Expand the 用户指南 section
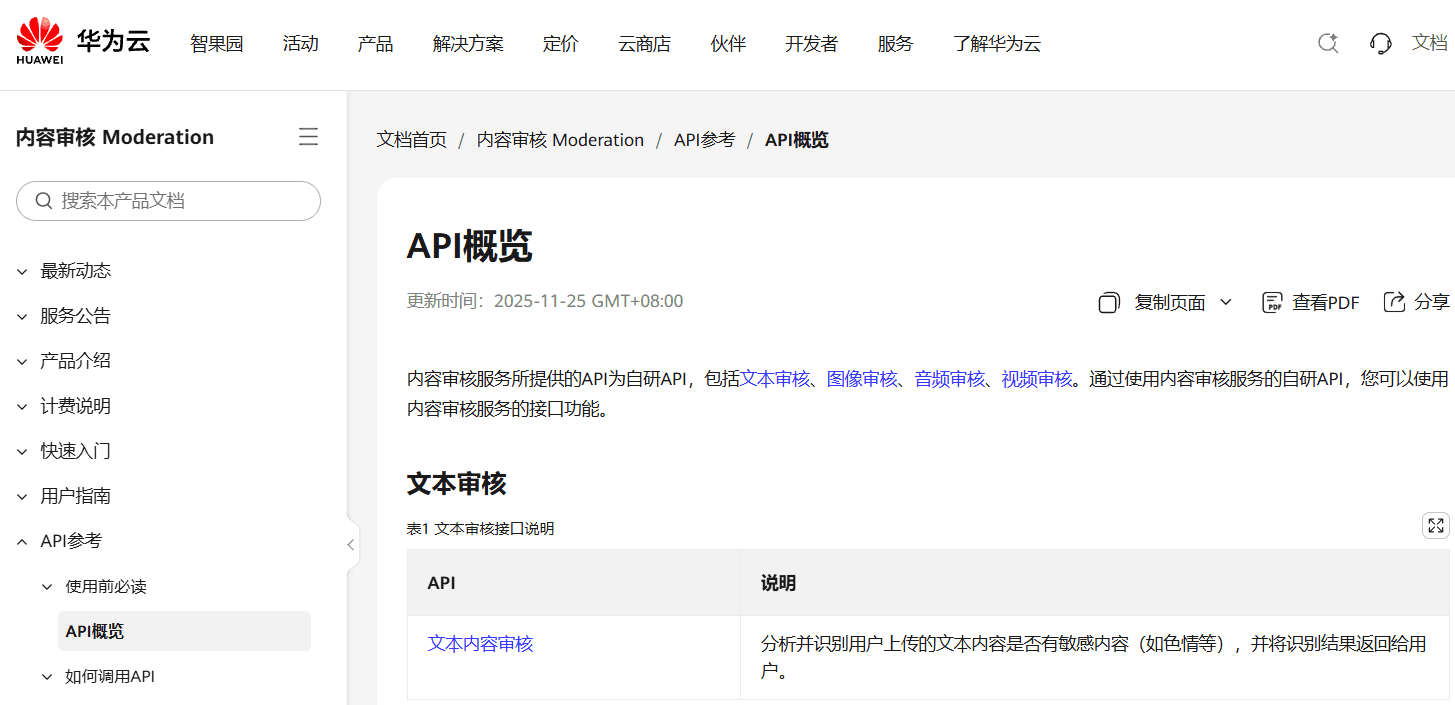Image resolution: width=1455 pixels, height=705 pixels. pyautogui.click(x=22, y=496)
